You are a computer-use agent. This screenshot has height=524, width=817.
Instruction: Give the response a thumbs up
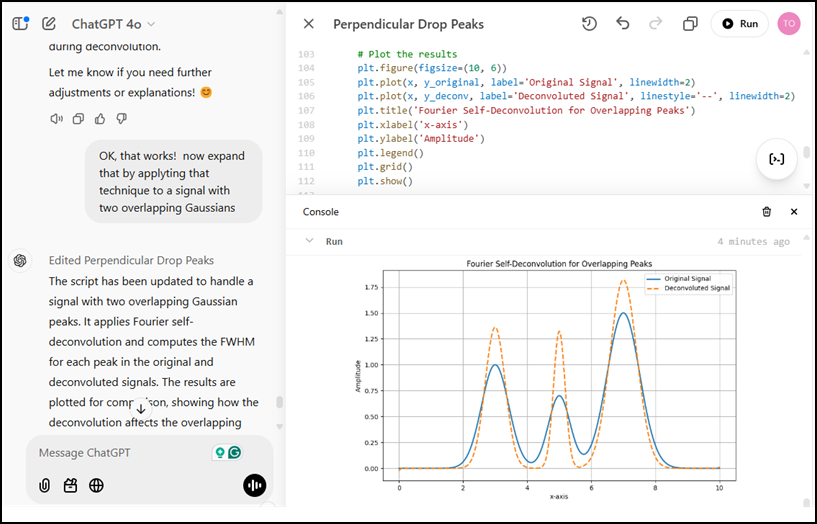(100, 119)
